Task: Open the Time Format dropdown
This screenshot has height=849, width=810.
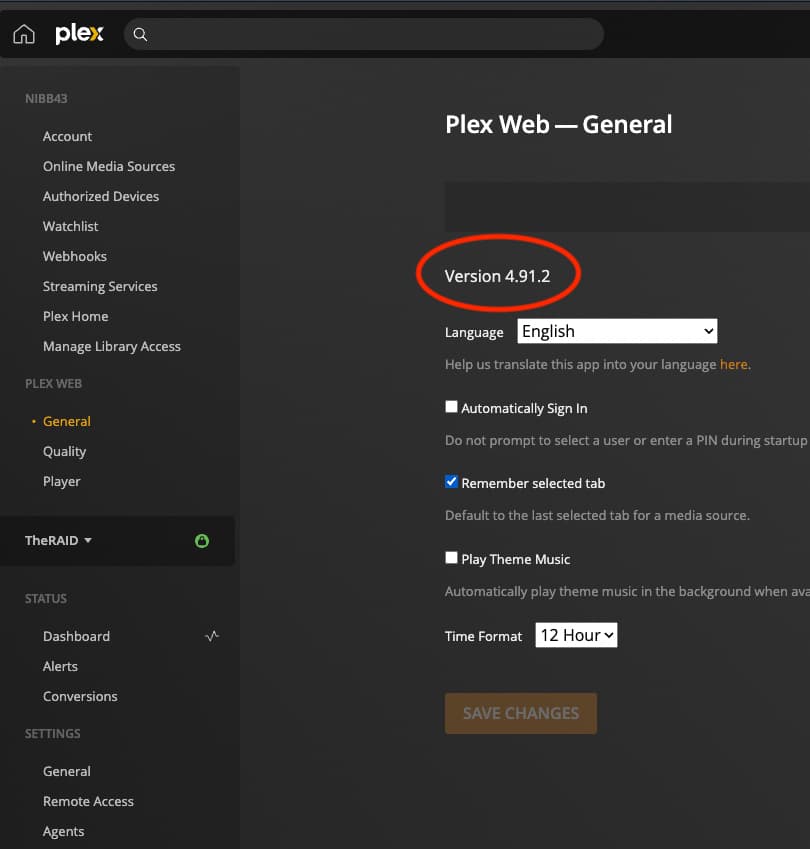Action: click(576, 635)
